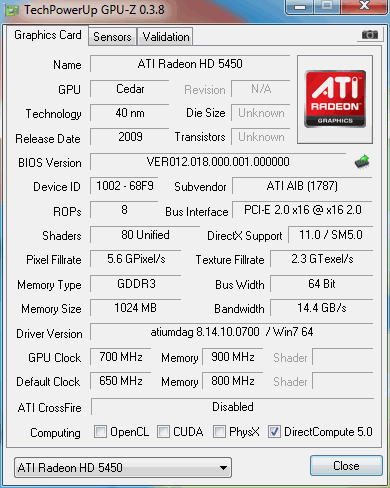Save BIOS using the chip icon
Screen dimensions: 390x488
coord(362,162)
